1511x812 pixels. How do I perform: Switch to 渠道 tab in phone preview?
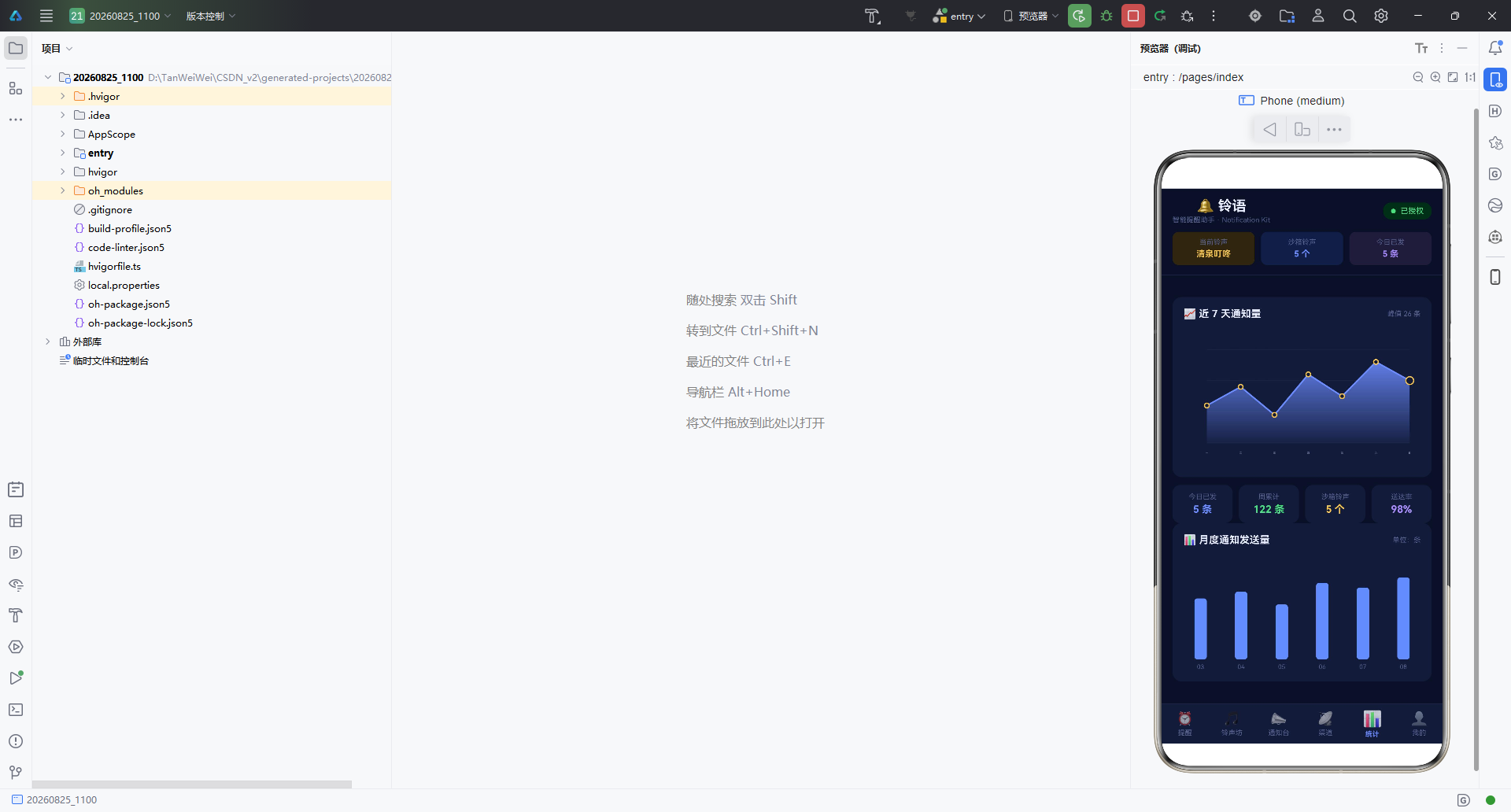(1325, 723)
